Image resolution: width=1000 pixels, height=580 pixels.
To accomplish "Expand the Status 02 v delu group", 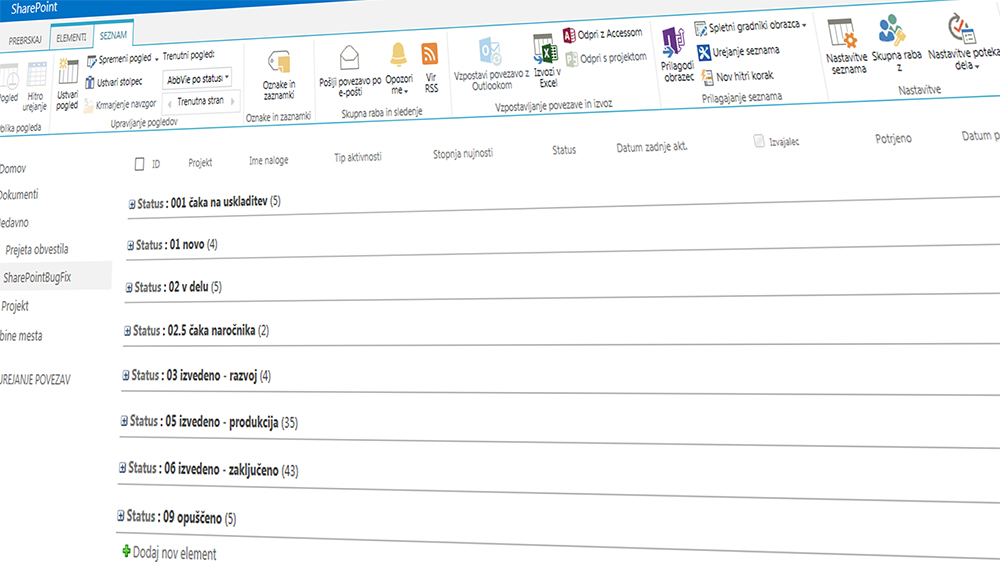I will (x=128, y=287).
